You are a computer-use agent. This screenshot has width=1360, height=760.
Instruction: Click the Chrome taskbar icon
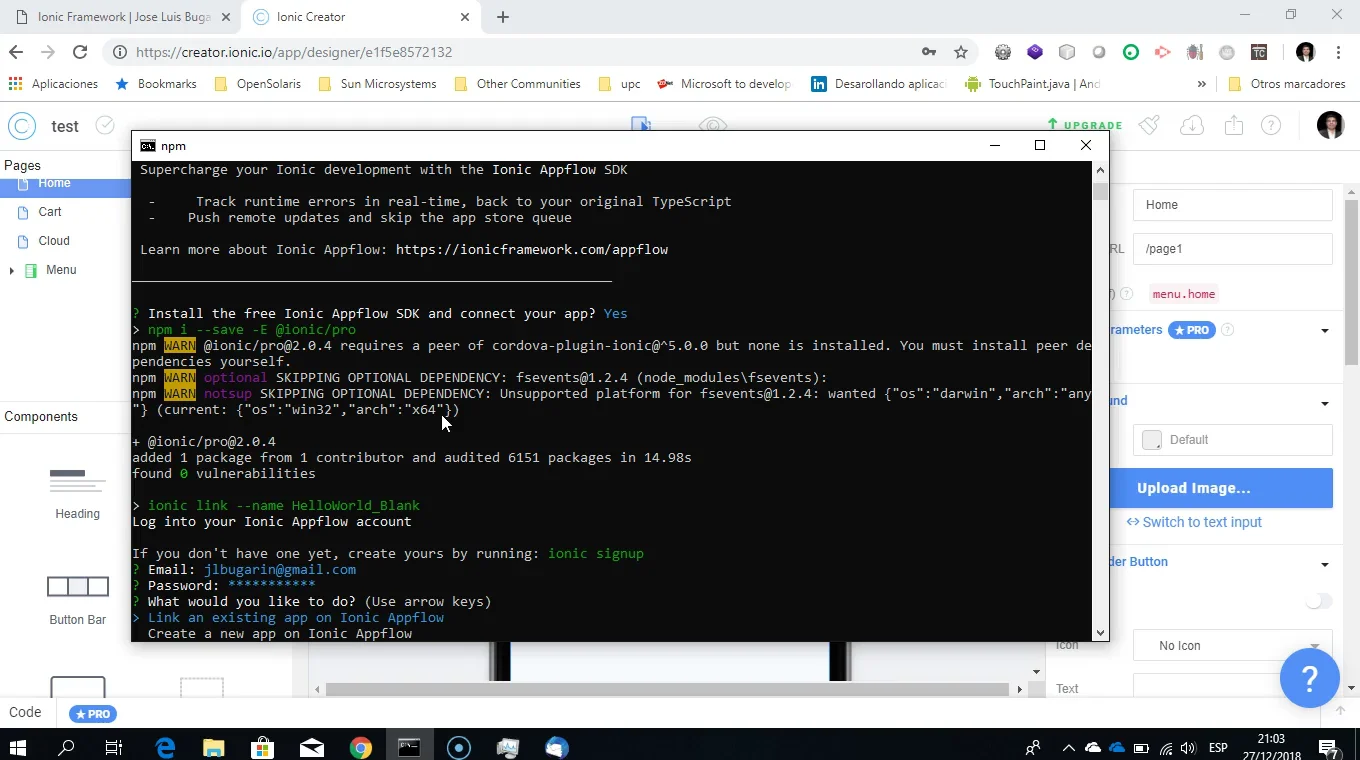click(x=361, y=747)
